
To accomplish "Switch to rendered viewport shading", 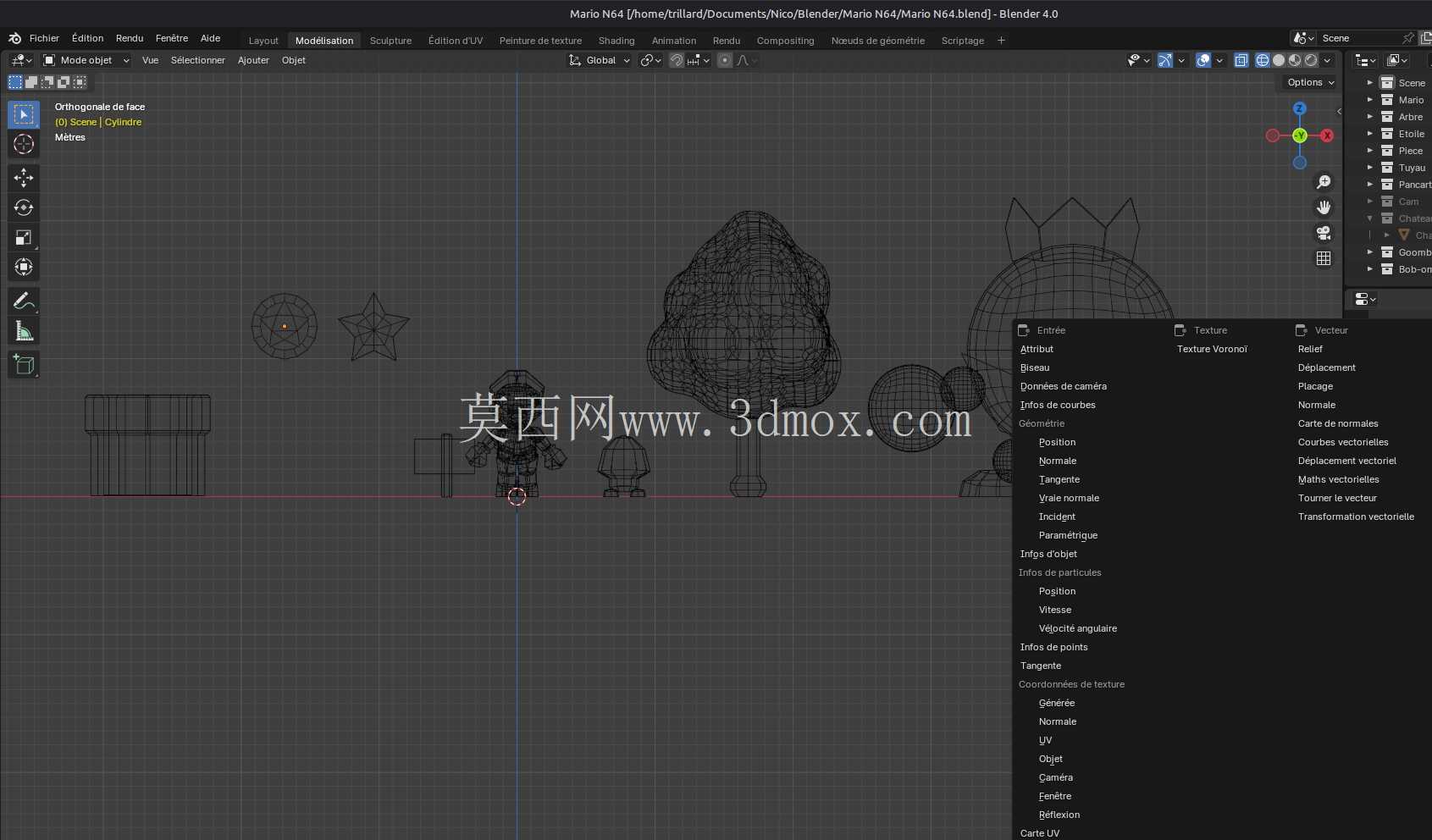I will click(x=1311, y=60).
